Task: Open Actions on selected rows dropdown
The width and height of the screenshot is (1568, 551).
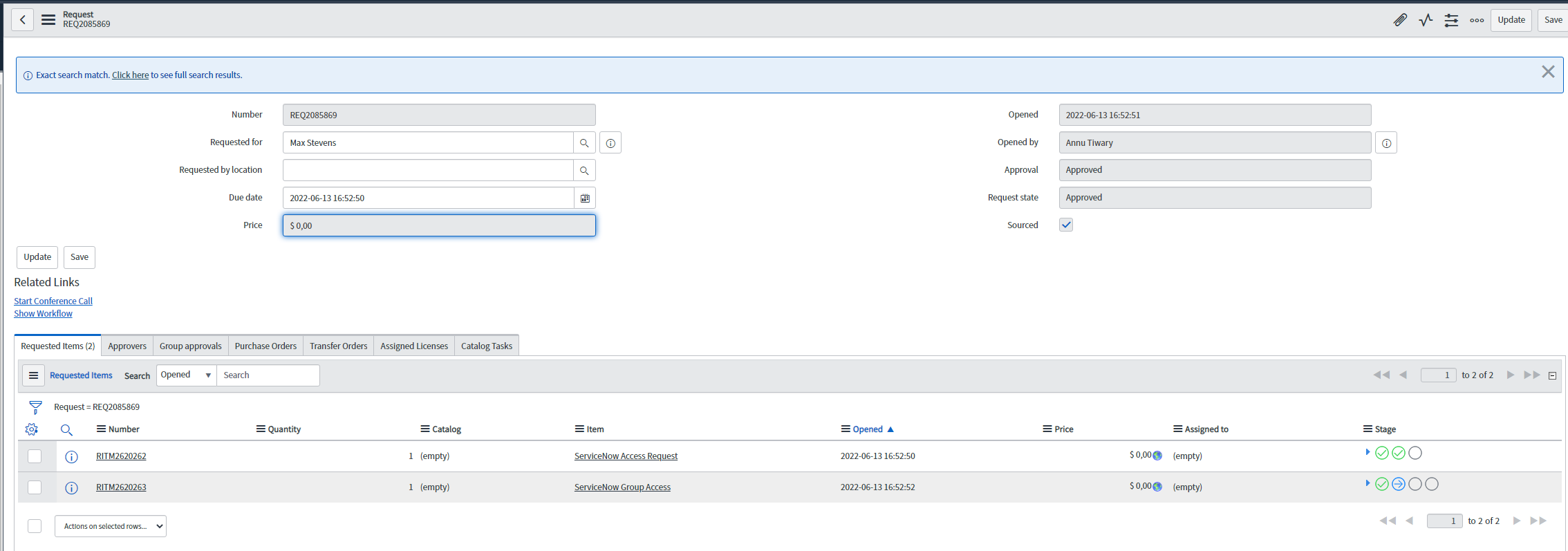Action: coord(111,526)
